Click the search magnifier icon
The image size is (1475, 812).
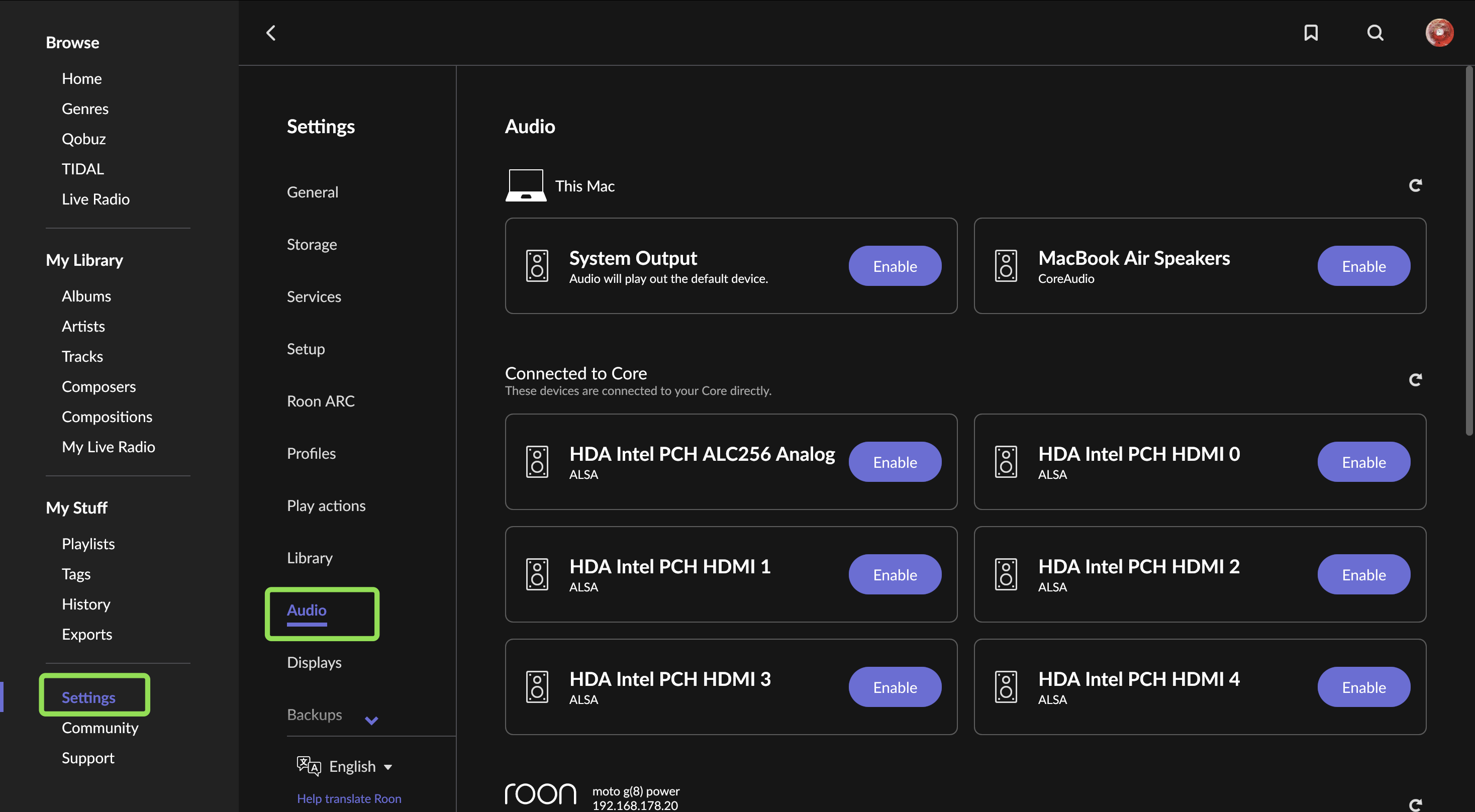pos(1375,33)
